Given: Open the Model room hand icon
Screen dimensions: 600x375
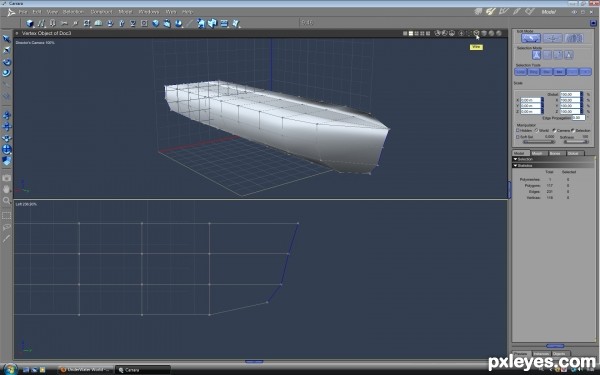Looking at the screenshot, I should tap(491, 12).
